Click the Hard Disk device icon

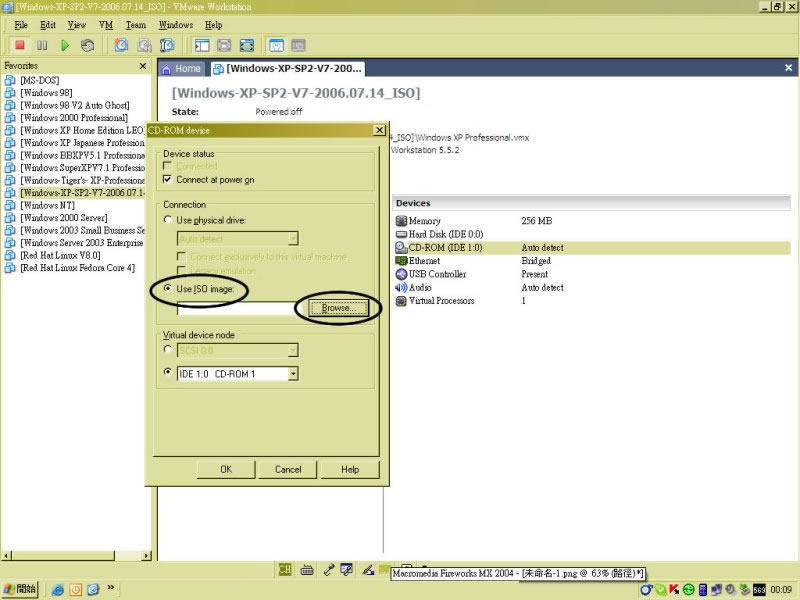[x=402, y=234]
